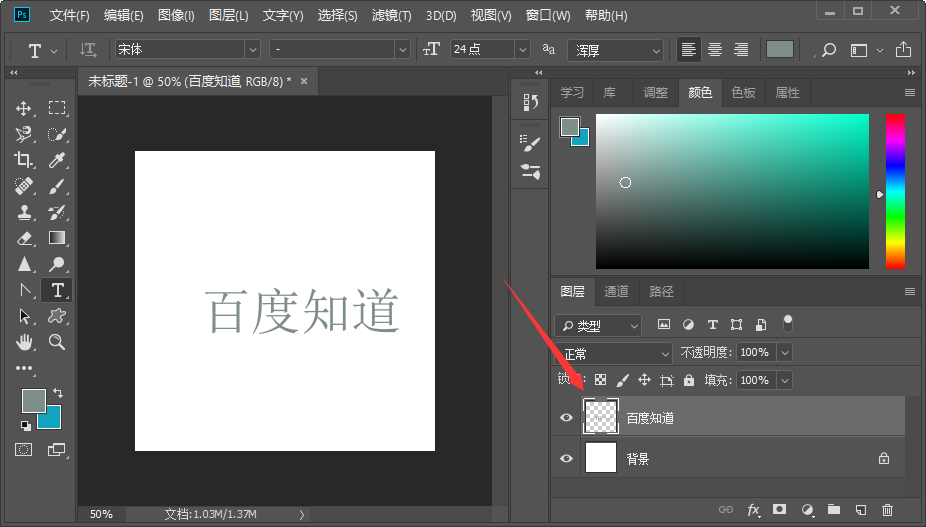Open the font style dropdown
This screenshot has width=926, height=527.
coord(403,50)
